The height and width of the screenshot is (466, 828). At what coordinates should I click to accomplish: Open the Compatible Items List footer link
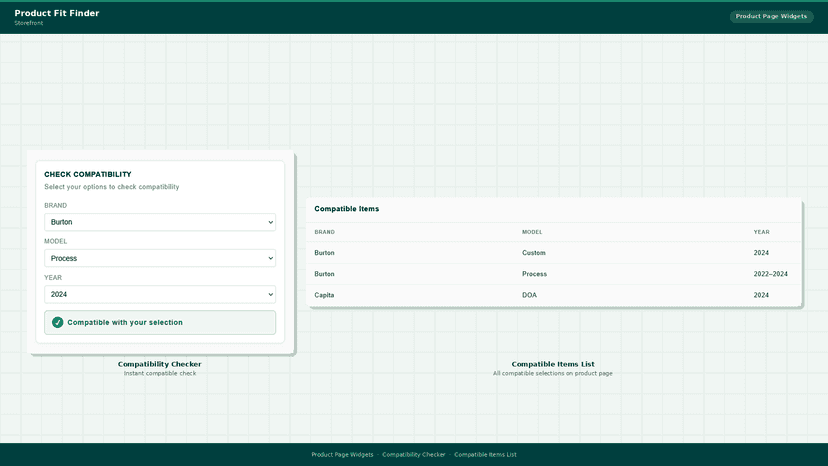485,454
